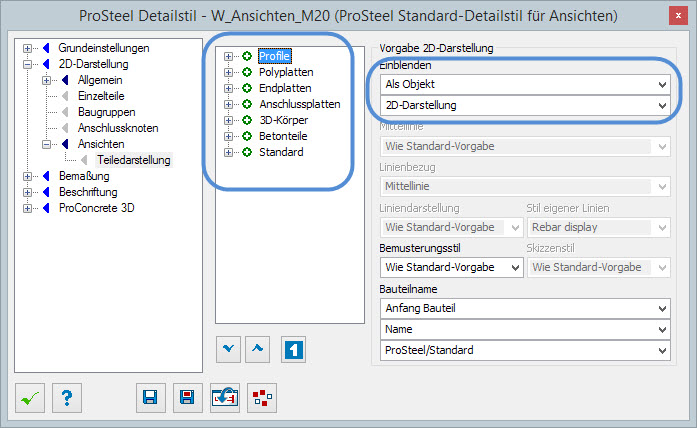The image size is (697, 428).
Task: Click gray arrow icon beside Einzelteile
Action: pos(65,96)
